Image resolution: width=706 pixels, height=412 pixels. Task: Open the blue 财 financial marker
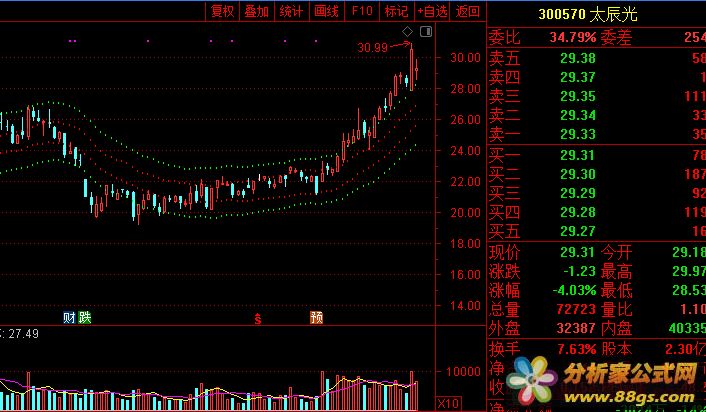(69, 318)
